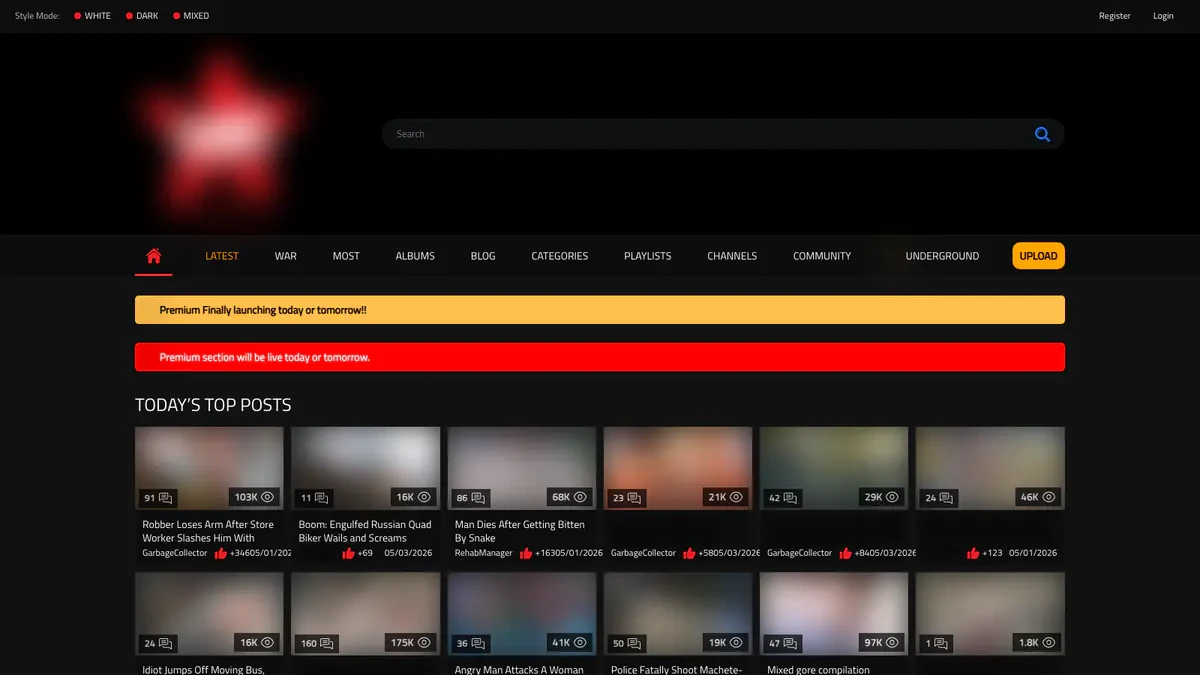
Task: Click the comment icon showing 86
Action: pos(478,498)
